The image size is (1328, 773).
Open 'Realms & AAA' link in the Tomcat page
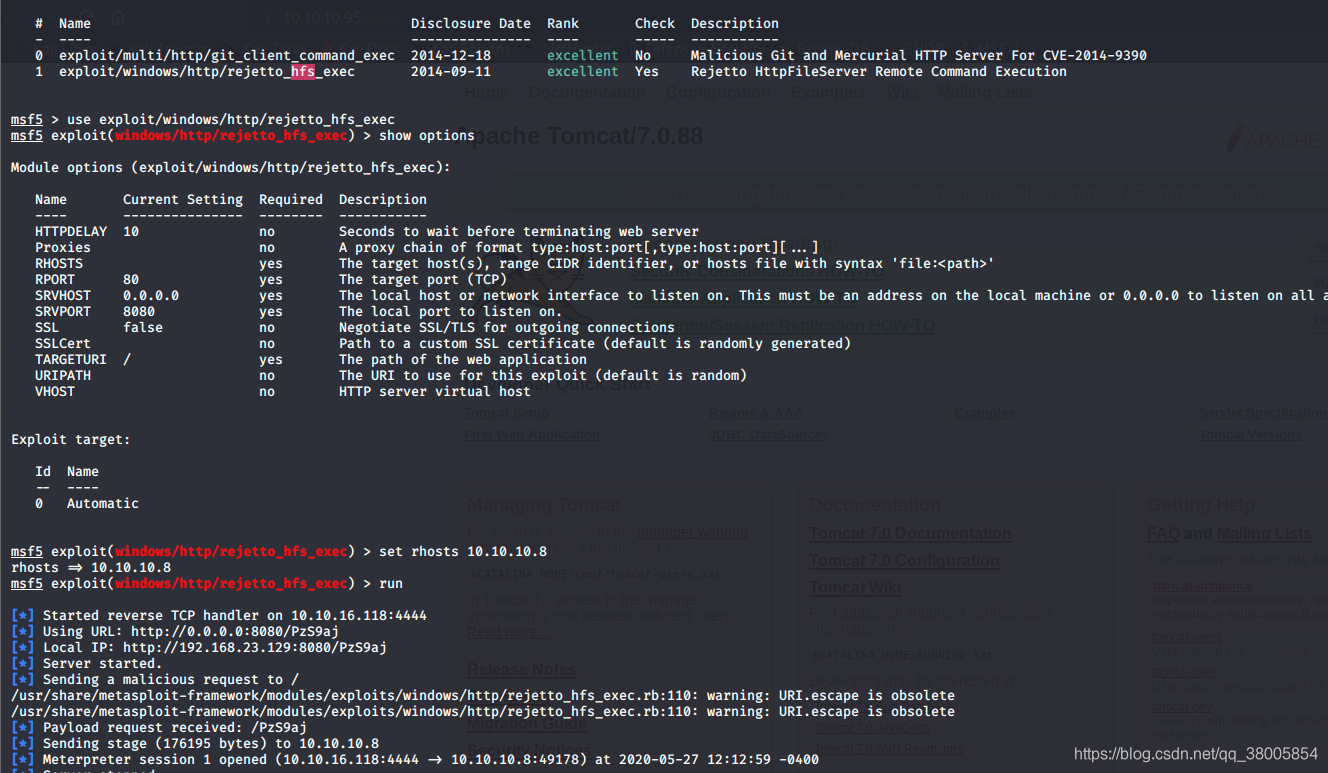click(756, 413)
